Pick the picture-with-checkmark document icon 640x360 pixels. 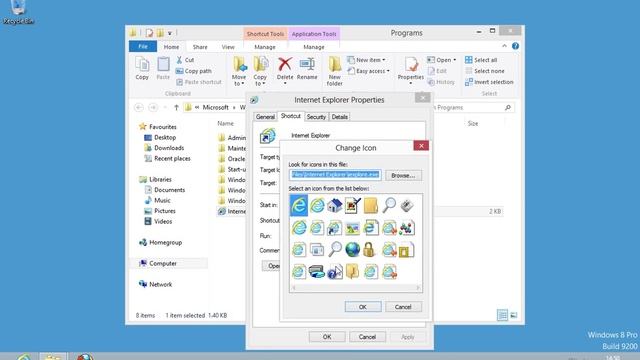coord(353,205)
